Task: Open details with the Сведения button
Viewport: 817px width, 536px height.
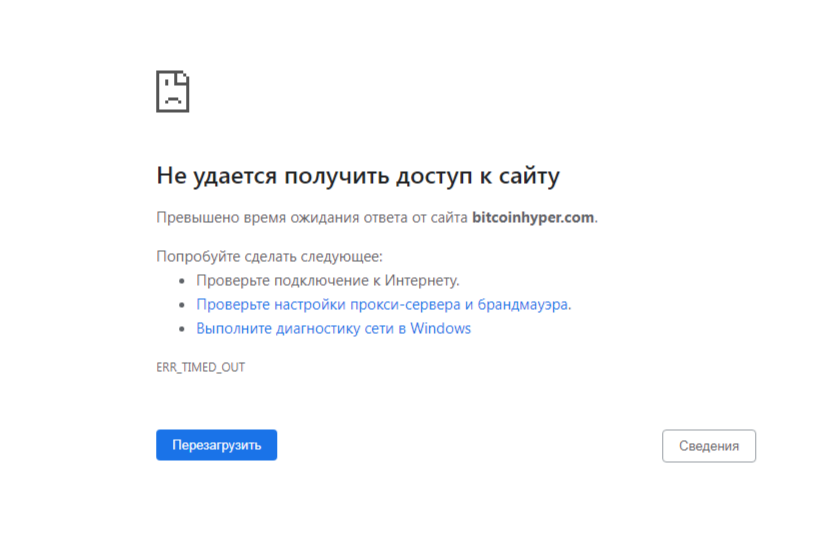Action: coord(708,446)
